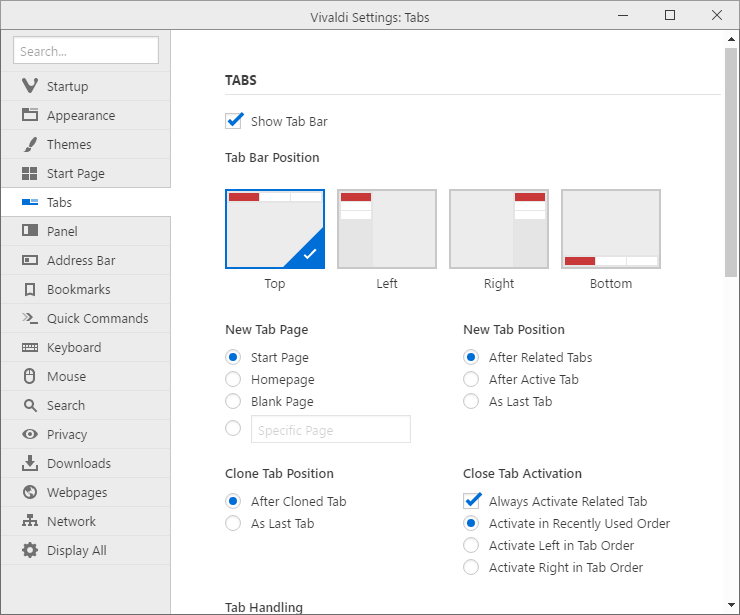
Task: Open the Quick Commands prompt icon
Action: 30,318
